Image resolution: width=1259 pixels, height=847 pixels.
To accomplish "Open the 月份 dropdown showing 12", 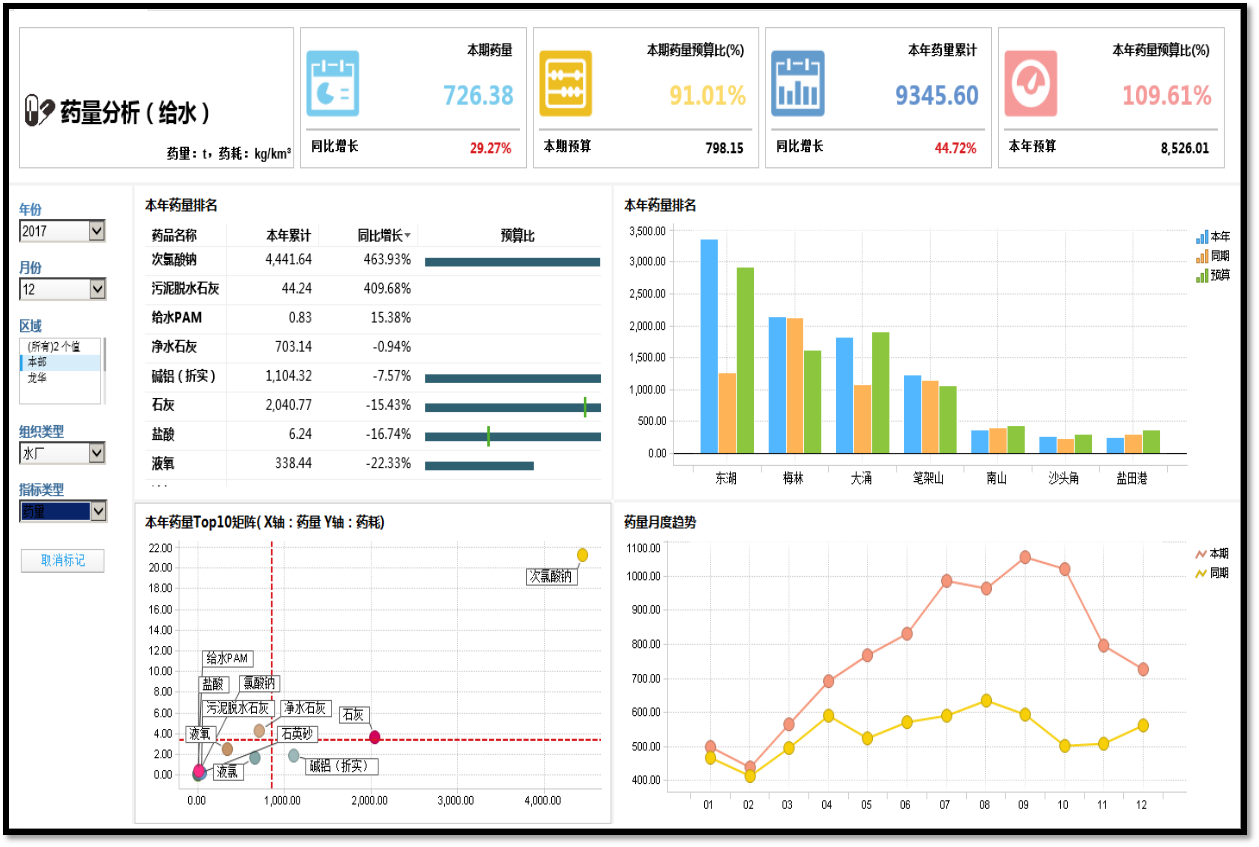I will click(x=97, y=289).
